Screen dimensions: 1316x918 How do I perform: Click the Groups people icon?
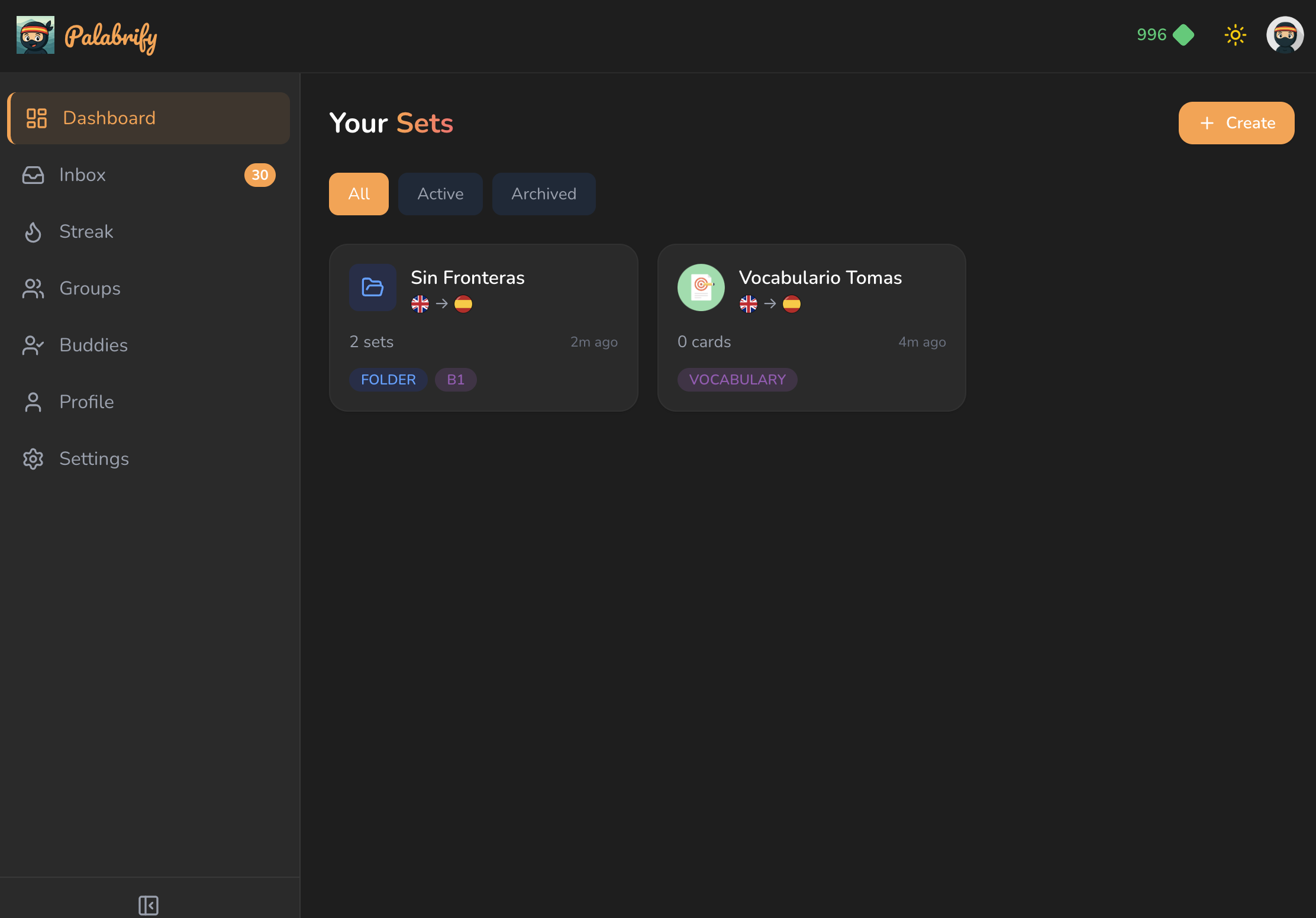[33, 289]
